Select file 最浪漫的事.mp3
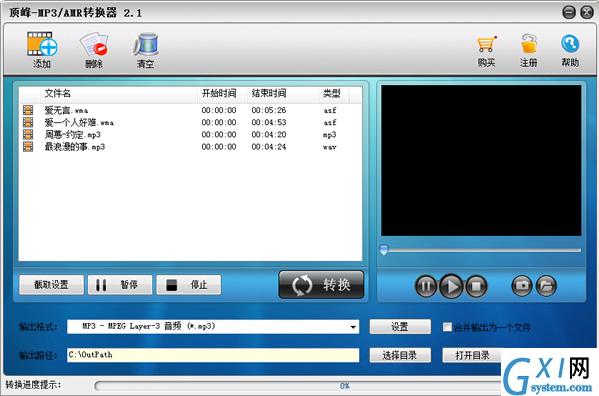 (x=75, y=147)
